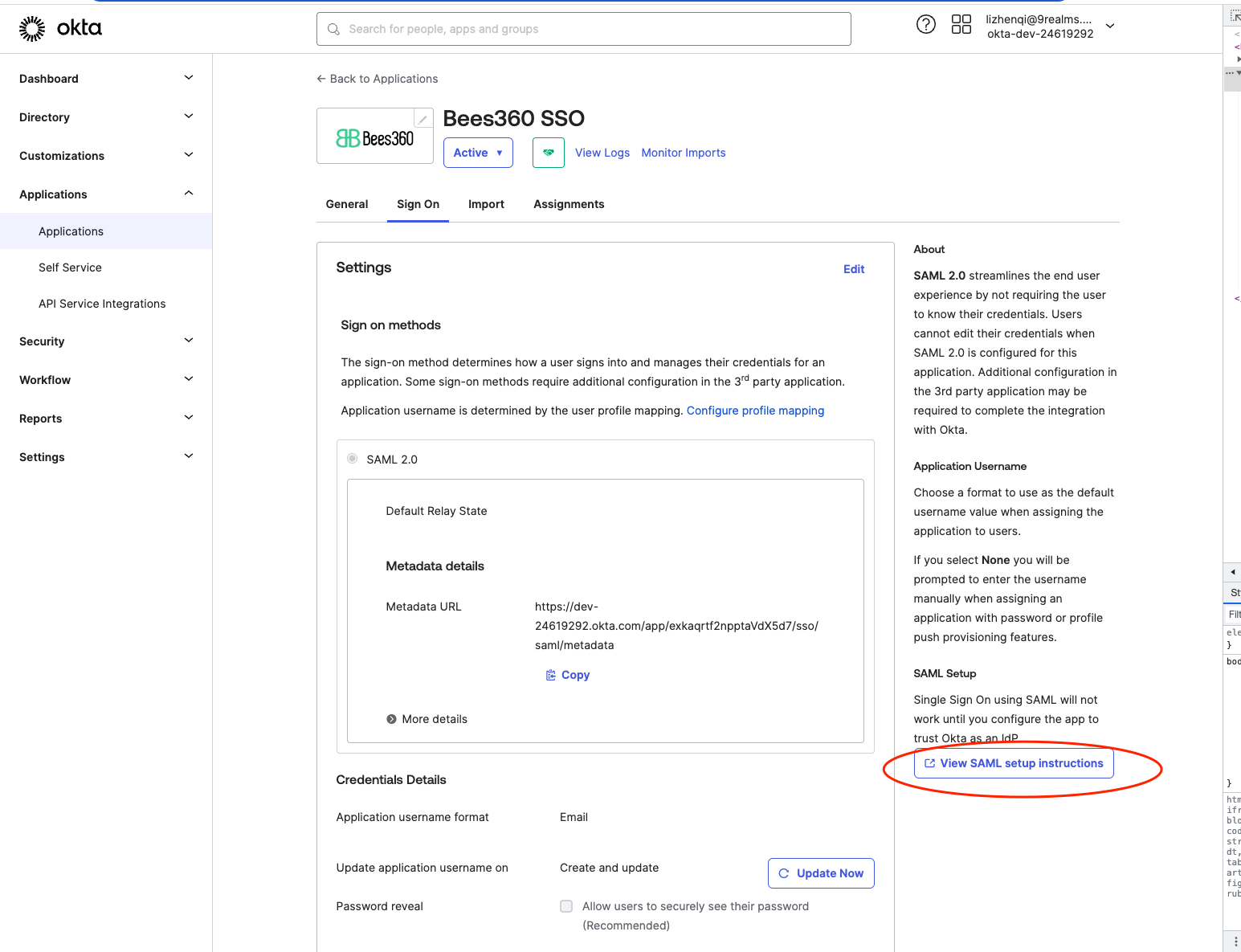The height and width of the screenshot is (952, 1241).
Task: Click the lizhenqi account name
Action: pos(1039,19)
